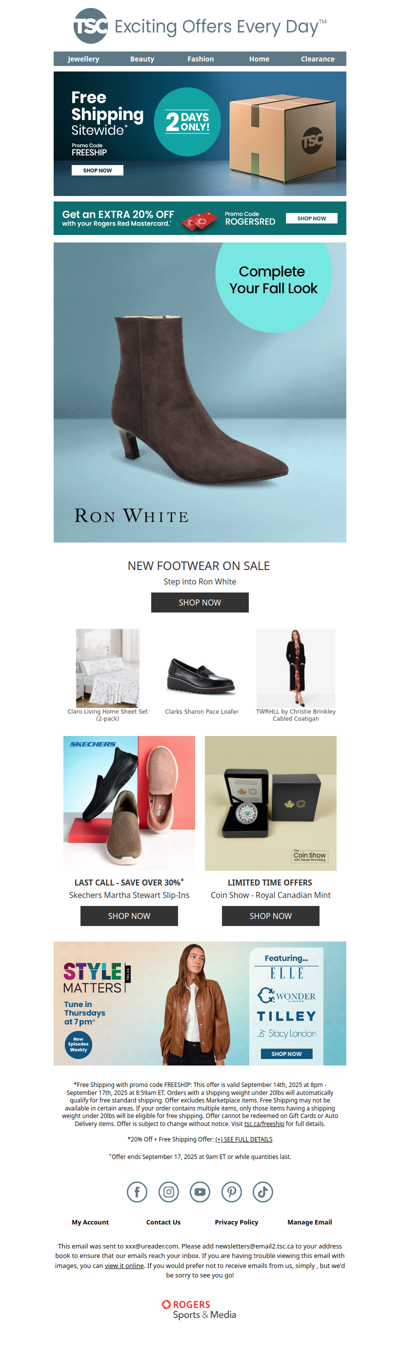Screen dimensions: 400x1350
Task: Click Shop Now on Free Shipping banner
Action: pyautogui.click(x=97, y=170)
